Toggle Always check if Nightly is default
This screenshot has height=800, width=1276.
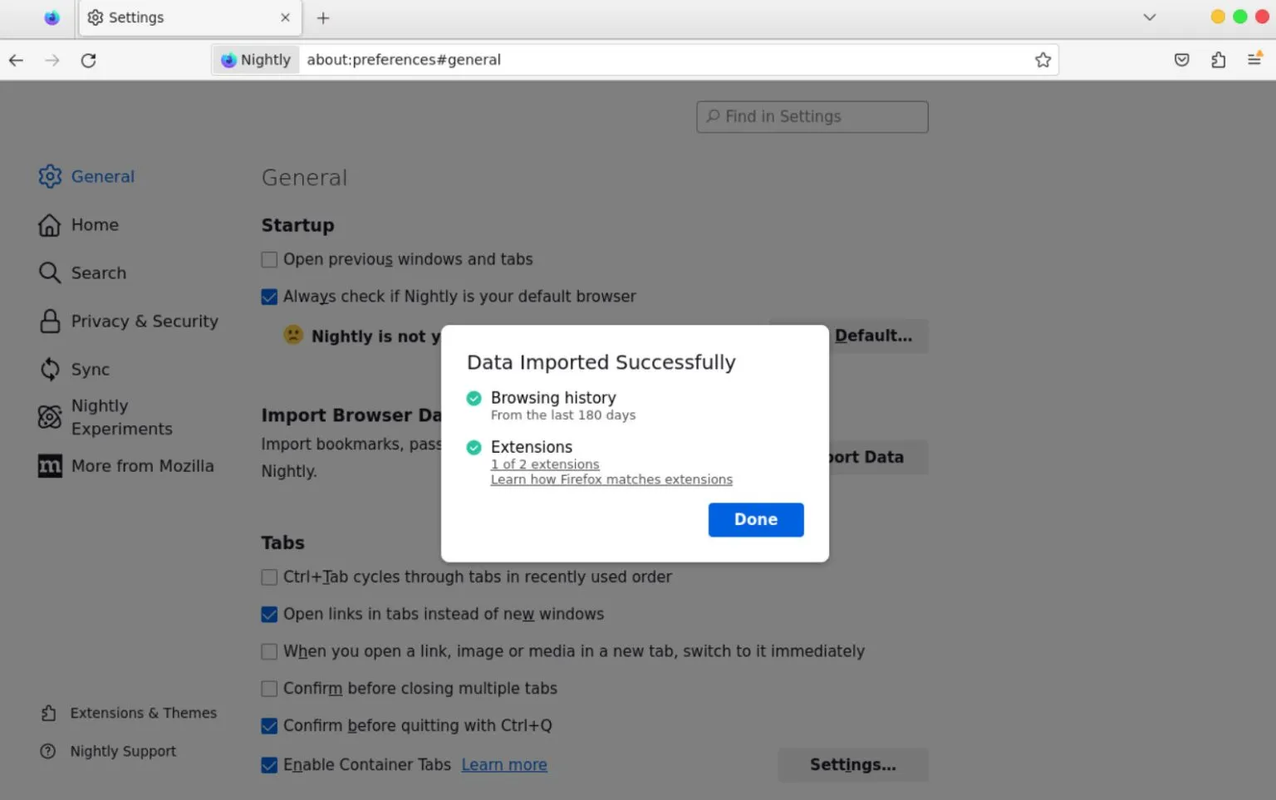coord(269,297)
